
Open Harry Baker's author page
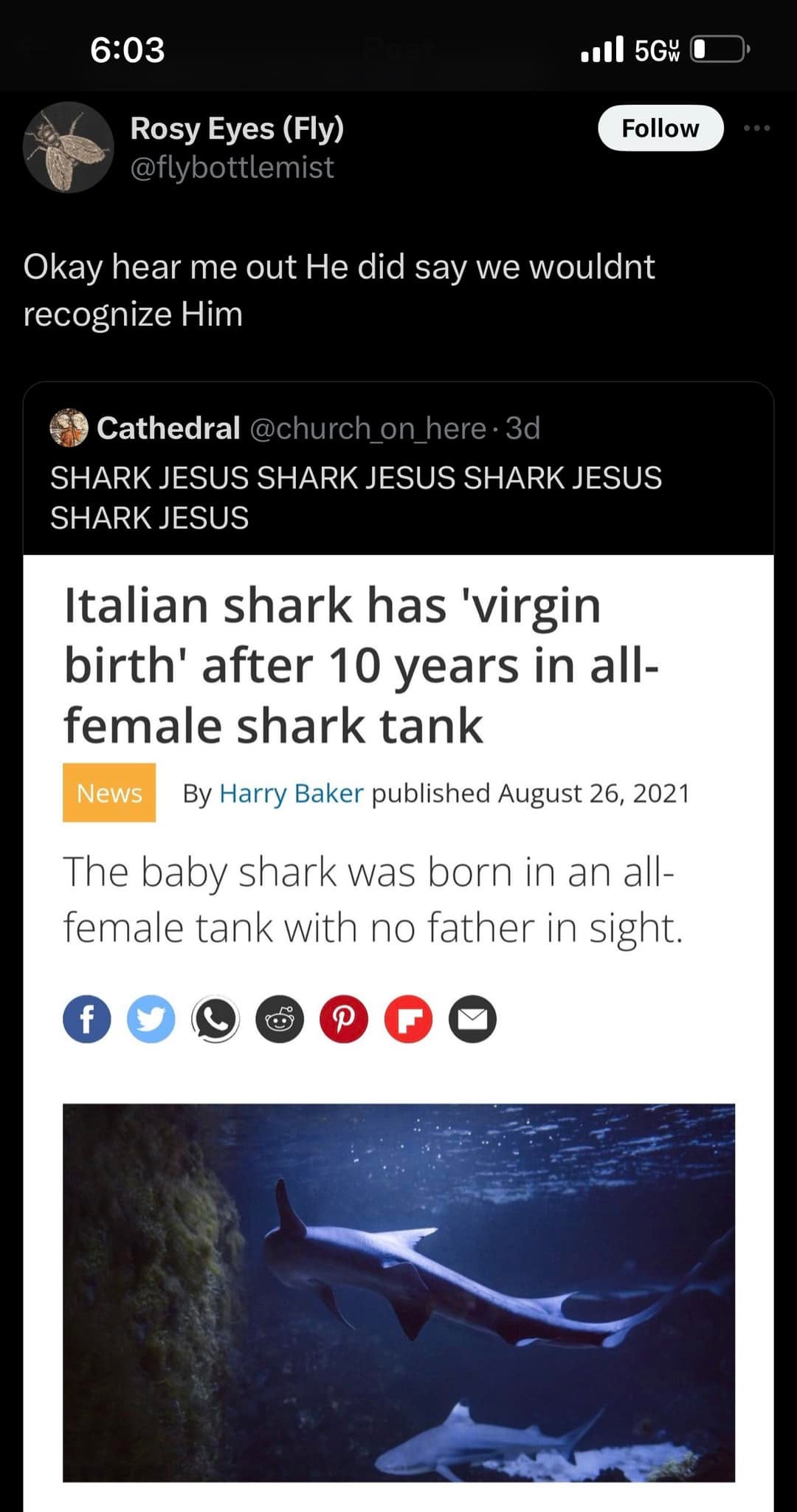(291, 794)
